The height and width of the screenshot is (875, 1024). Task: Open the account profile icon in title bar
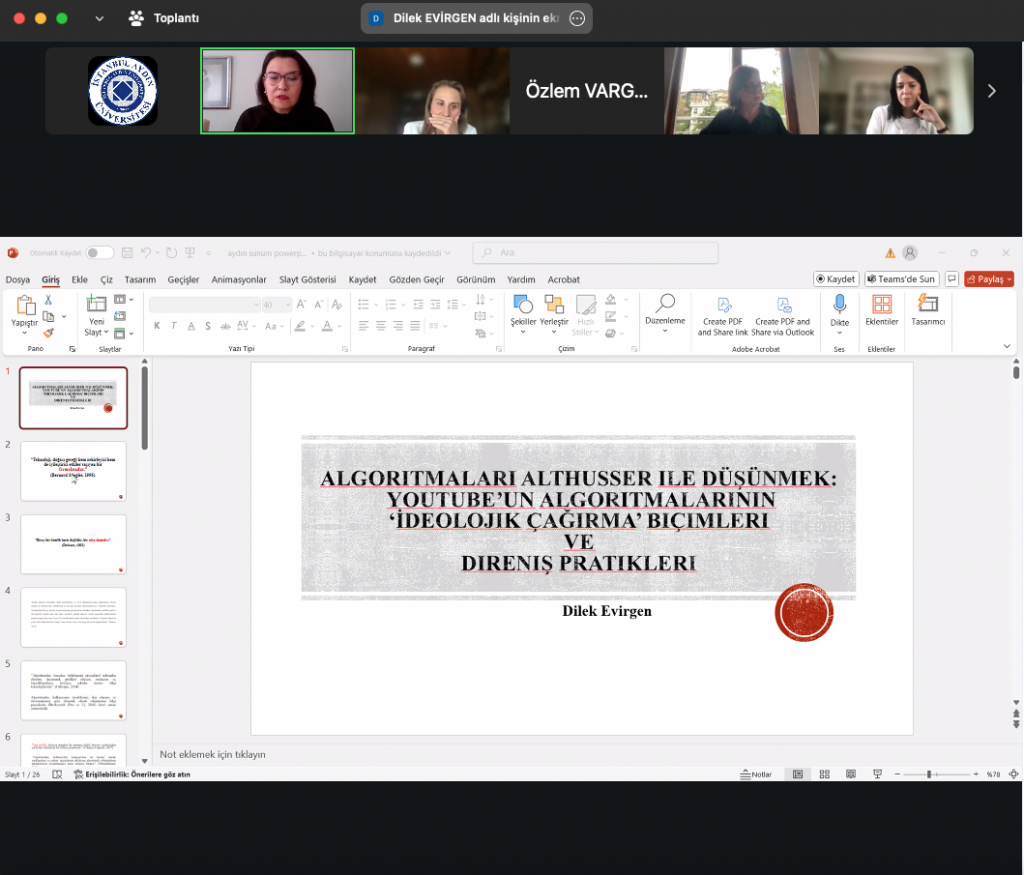tap(910, 253)
